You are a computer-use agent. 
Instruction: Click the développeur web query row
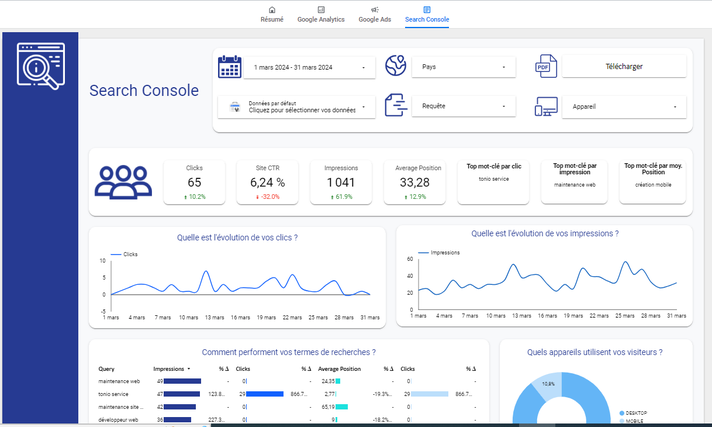(x=287, y=420)
